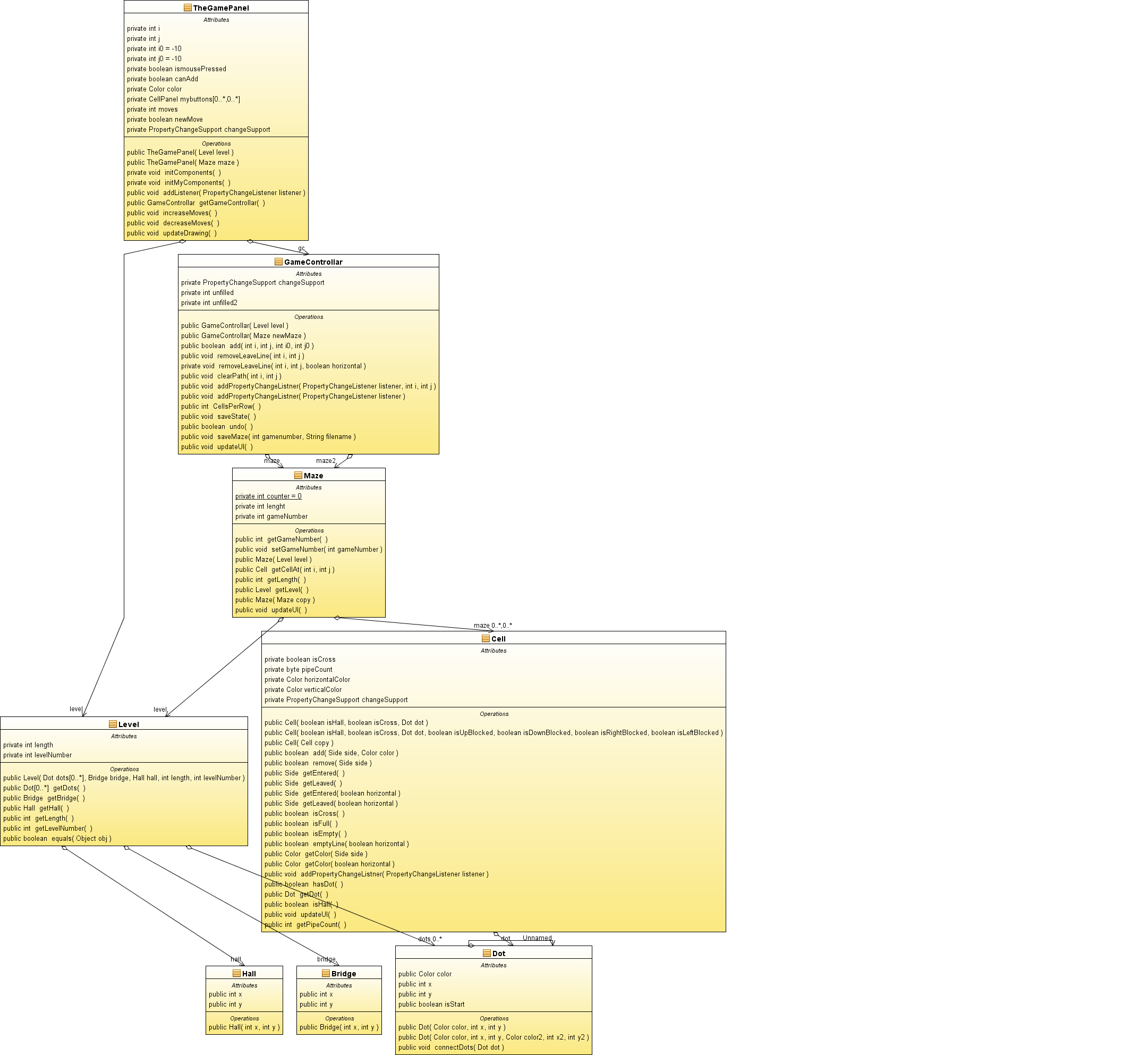Click Maze attribute 'private int lenght'
This screenshot has height=1055, width=1148.
click(x=260, y=507)
